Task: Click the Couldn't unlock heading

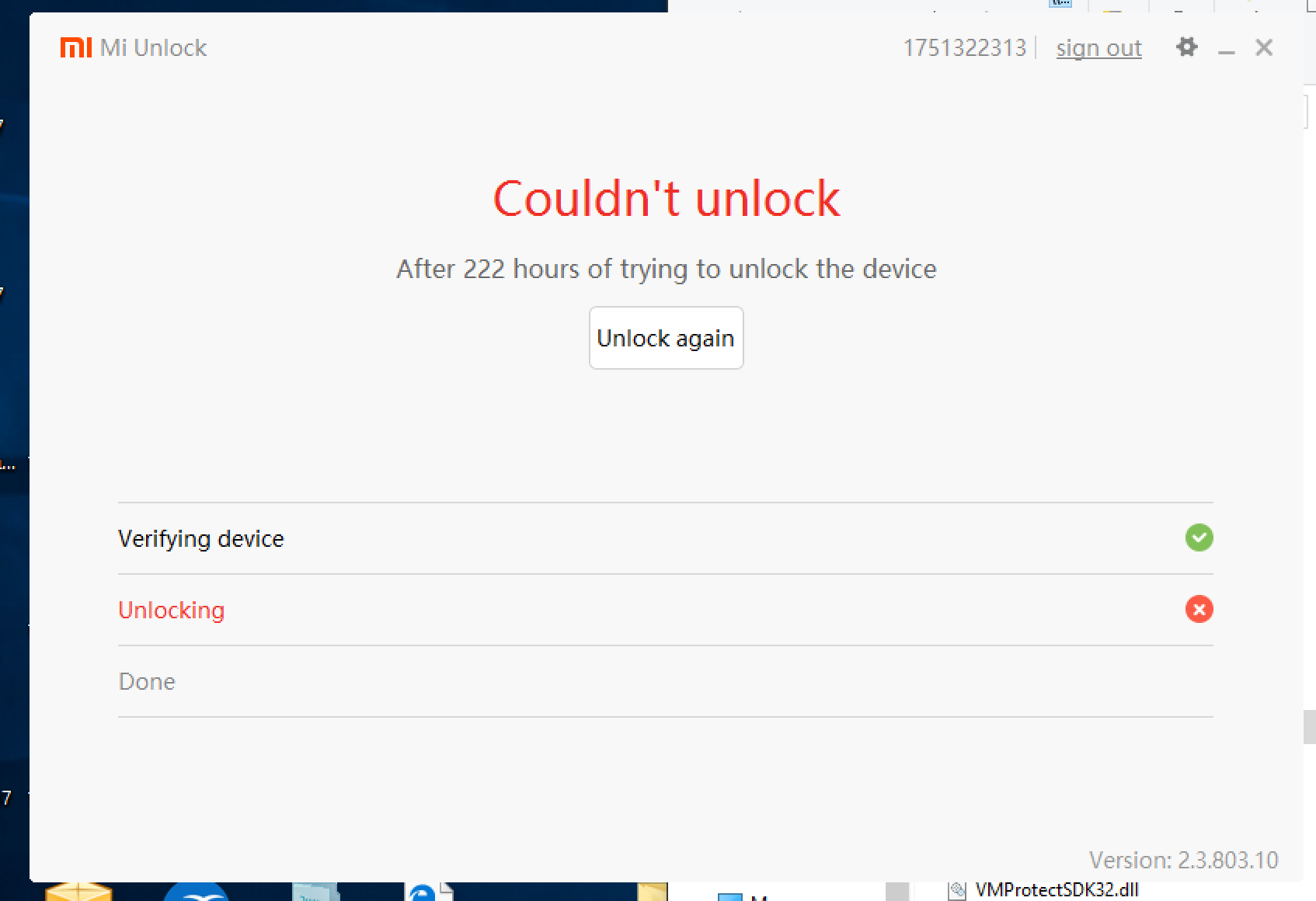Action: pyautogui.click(x=666, y=198)
